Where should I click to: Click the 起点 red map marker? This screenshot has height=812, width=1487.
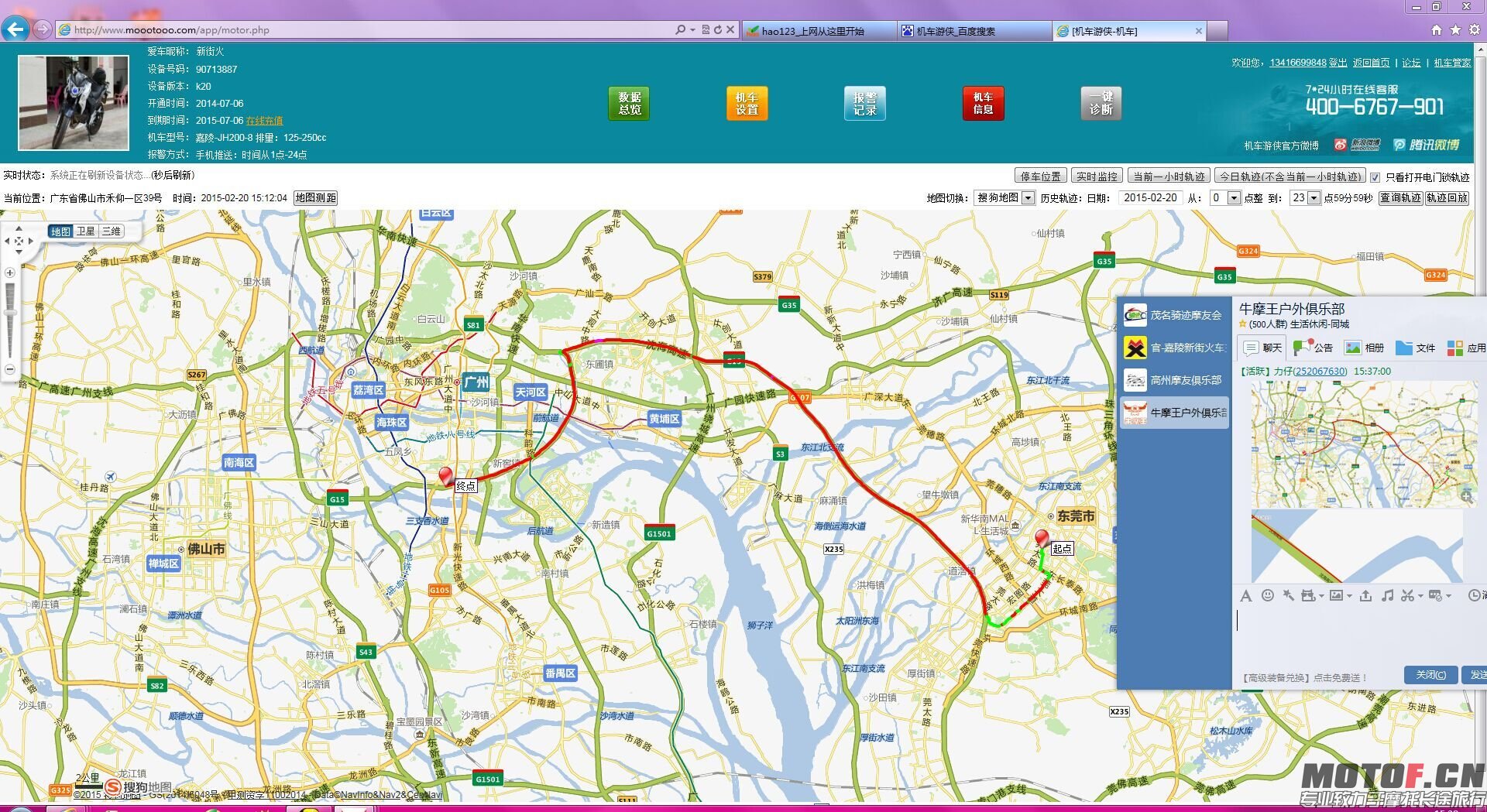[x=1042, y=540]
